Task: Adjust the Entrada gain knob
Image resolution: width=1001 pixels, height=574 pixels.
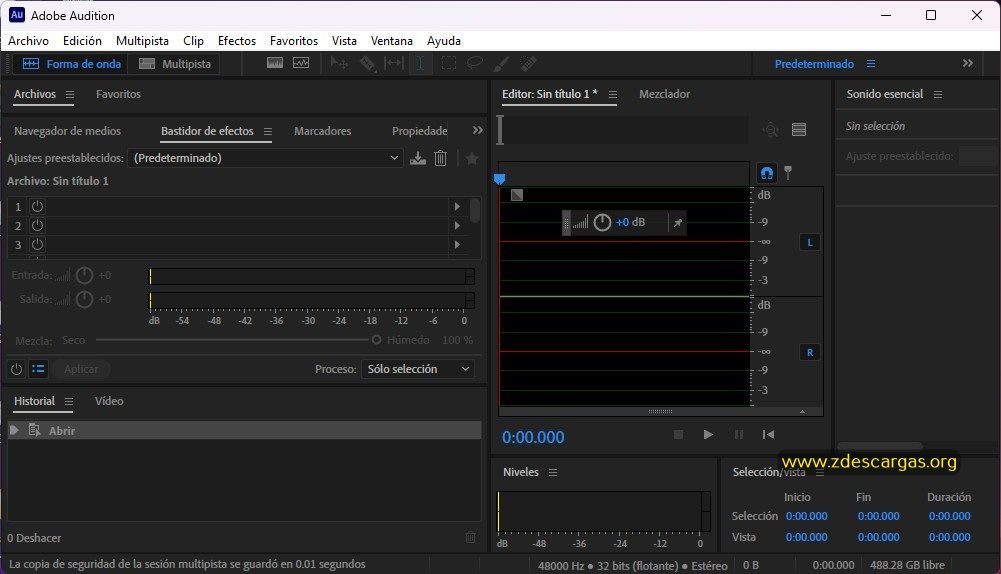Action: [x=84, y=275]
